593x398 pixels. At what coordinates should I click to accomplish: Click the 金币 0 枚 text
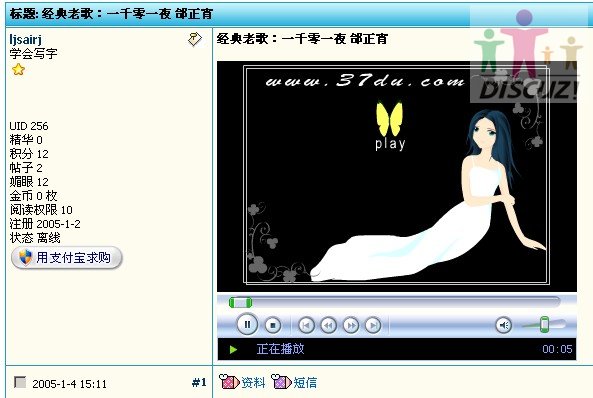[33, 196]
